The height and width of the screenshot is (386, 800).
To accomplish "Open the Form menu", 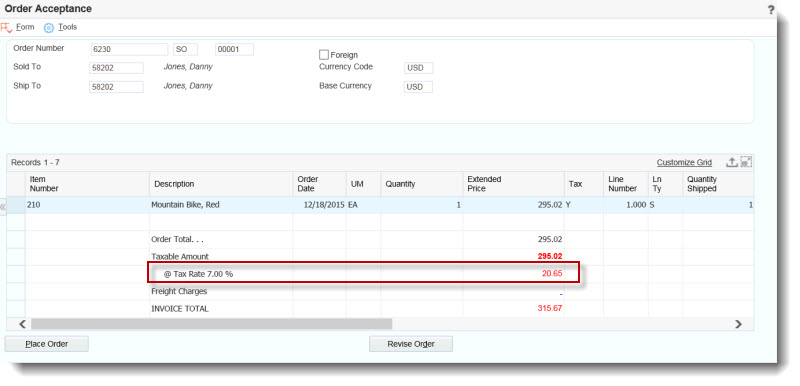I will coord(25,27).
